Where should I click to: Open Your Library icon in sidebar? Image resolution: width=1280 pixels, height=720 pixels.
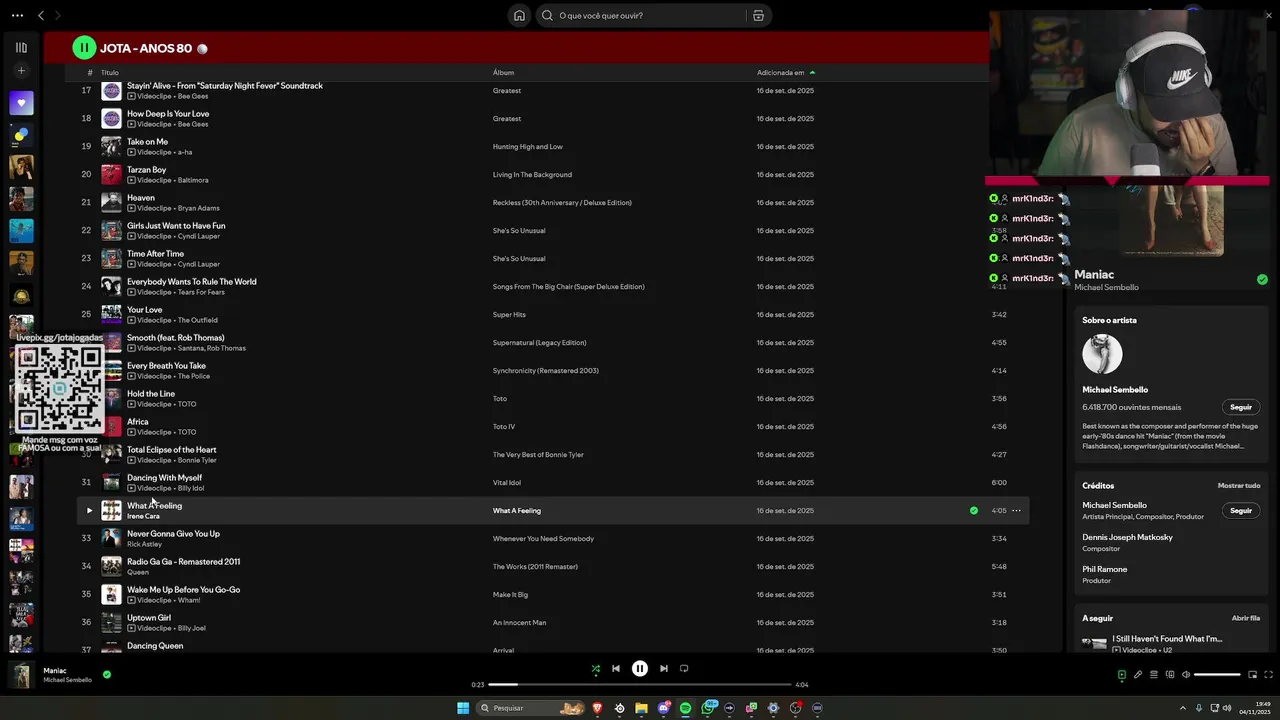coord(21,47)
